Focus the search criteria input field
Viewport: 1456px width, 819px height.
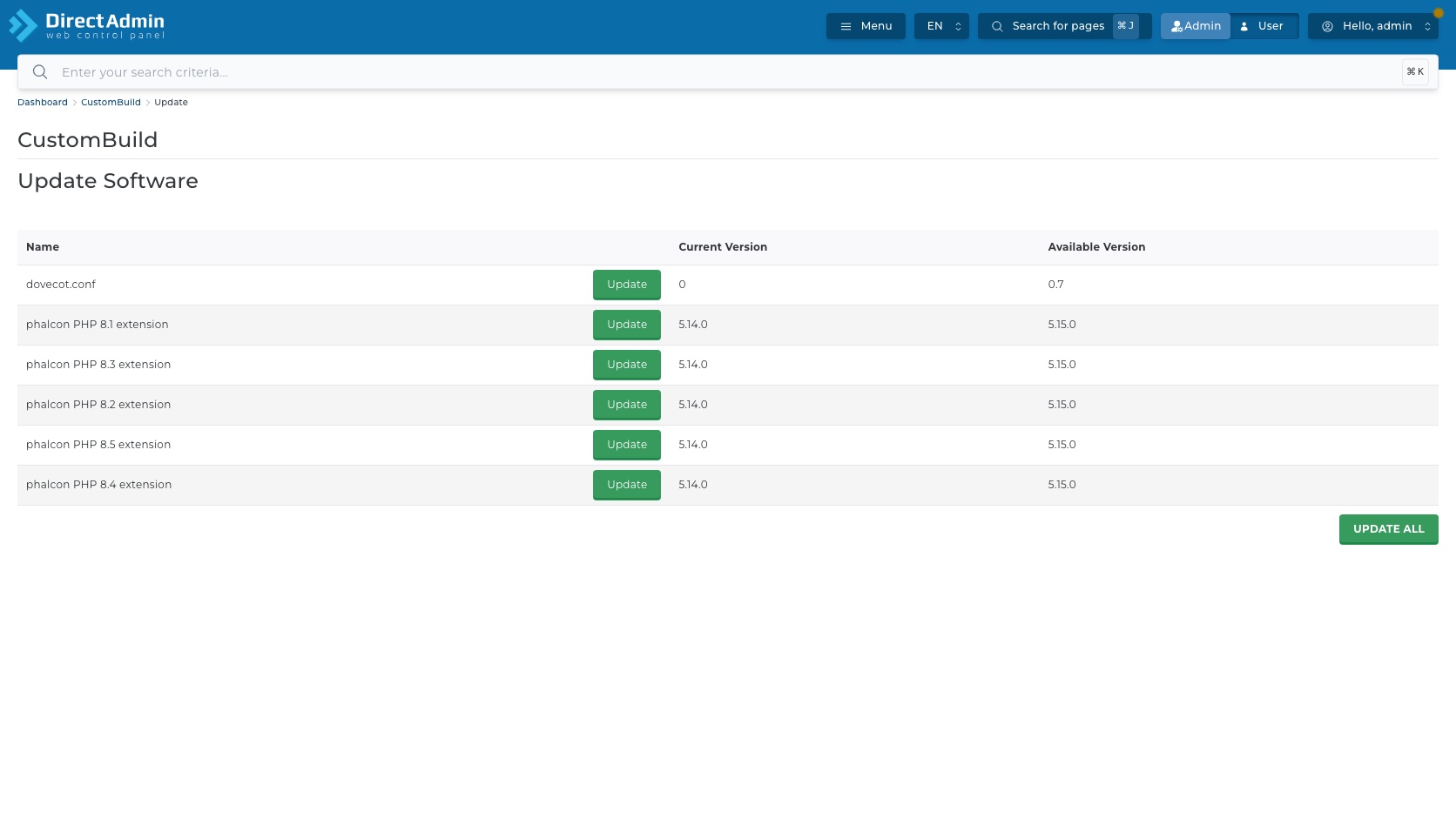click(727, 72)
